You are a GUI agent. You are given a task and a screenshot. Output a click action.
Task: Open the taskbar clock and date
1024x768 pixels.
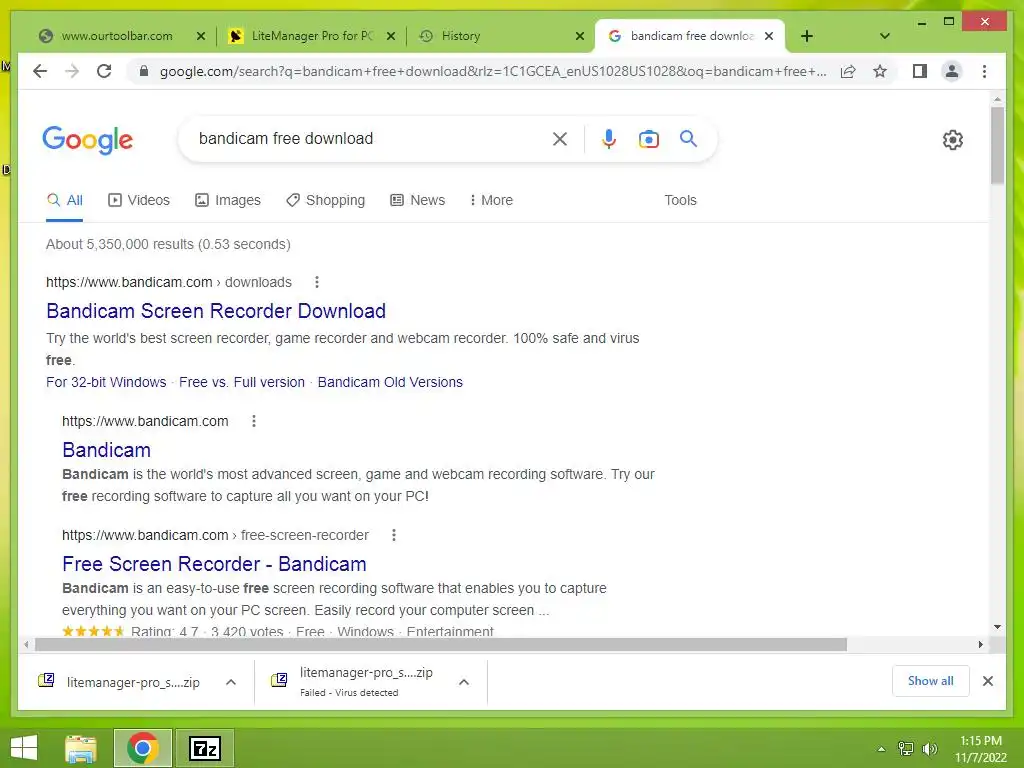pos(981,749)
